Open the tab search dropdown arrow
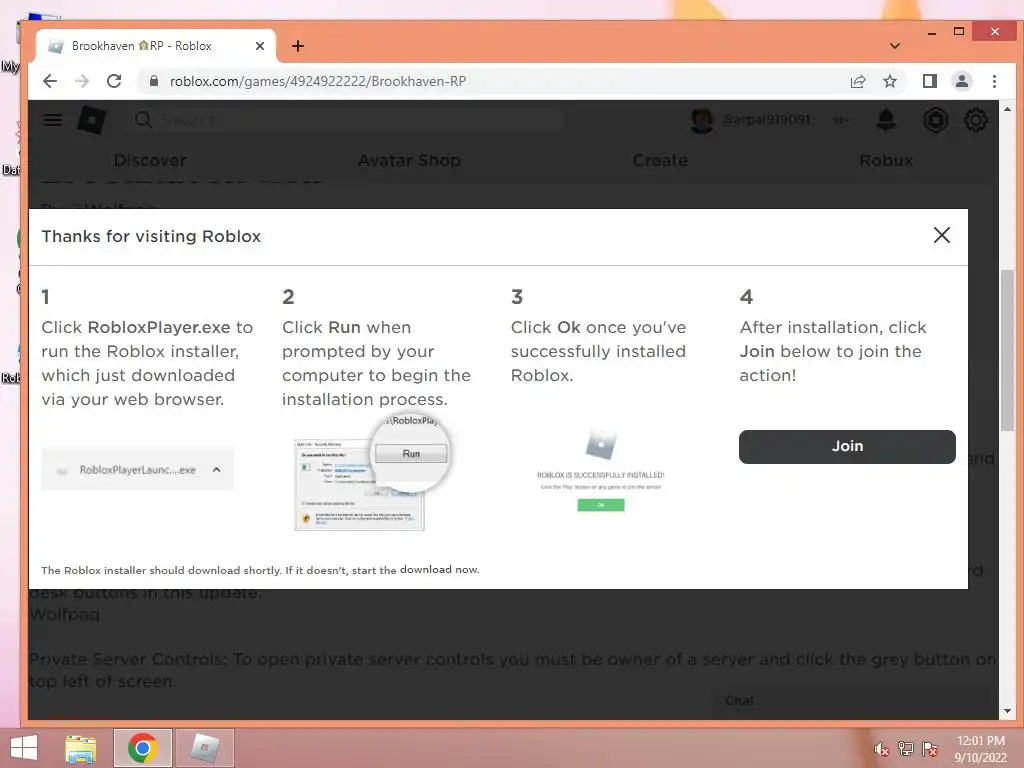 895,46
